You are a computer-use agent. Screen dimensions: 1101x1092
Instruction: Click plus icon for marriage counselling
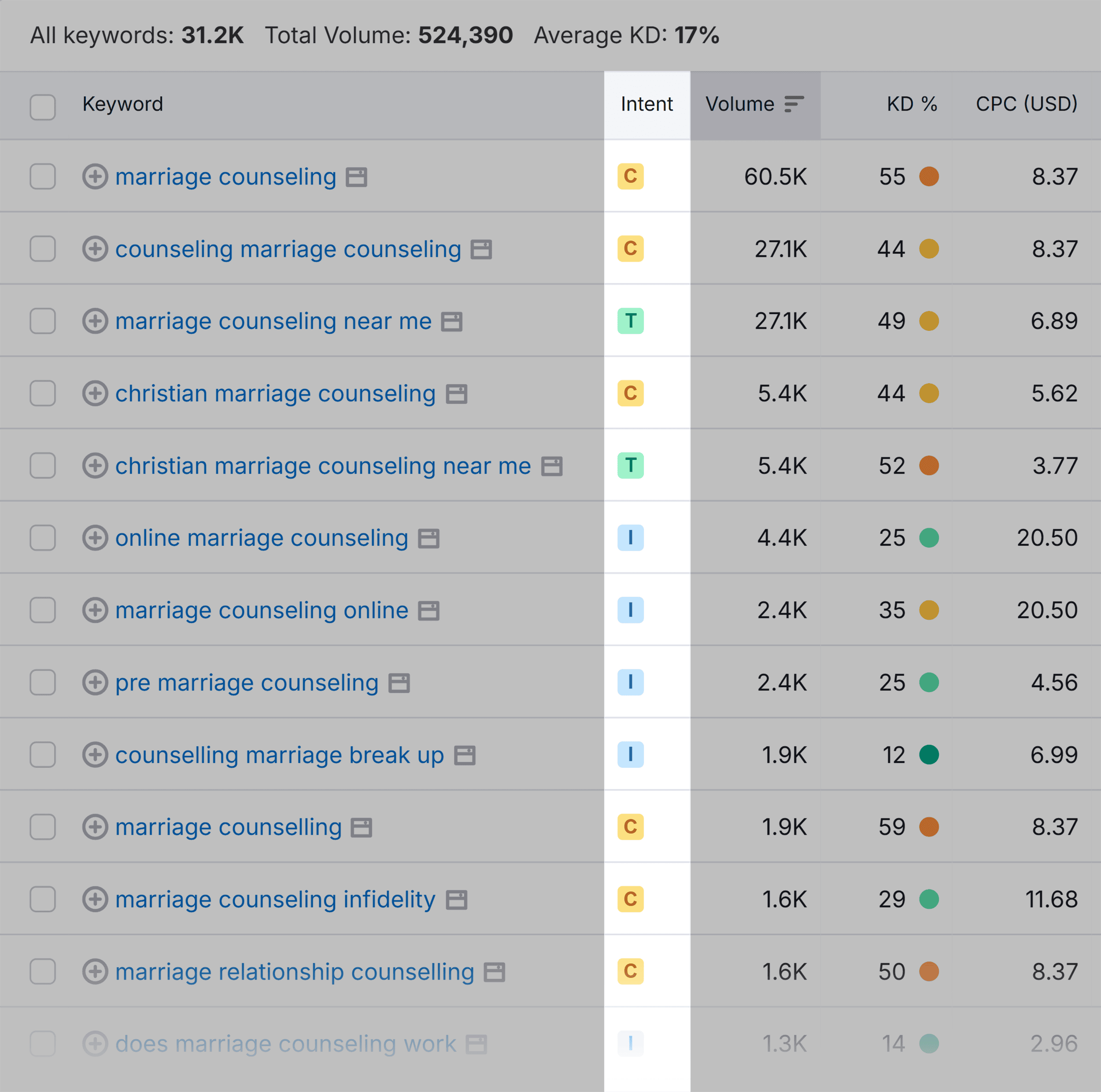[x=95, y=826]
